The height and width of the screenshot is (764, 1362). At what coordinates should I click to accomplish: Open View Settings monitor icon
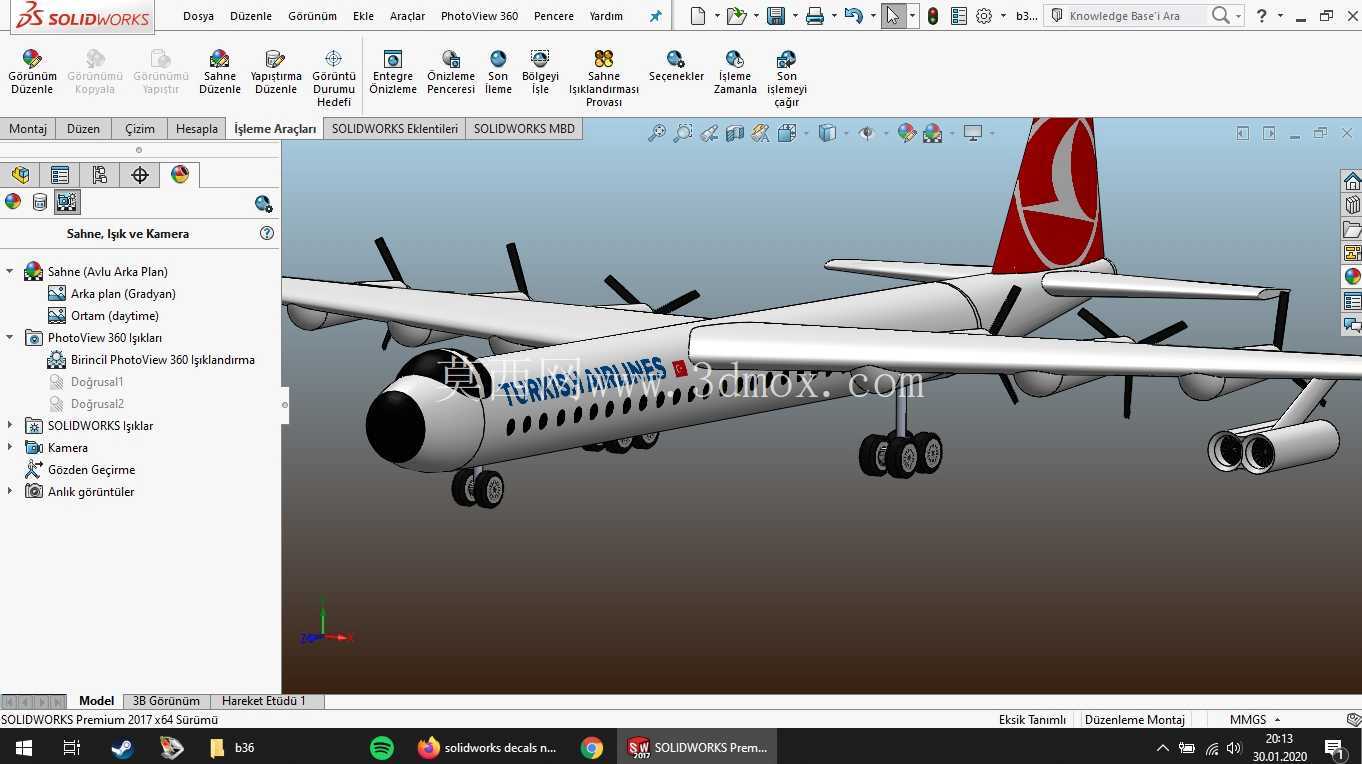(x=973, y=132)
